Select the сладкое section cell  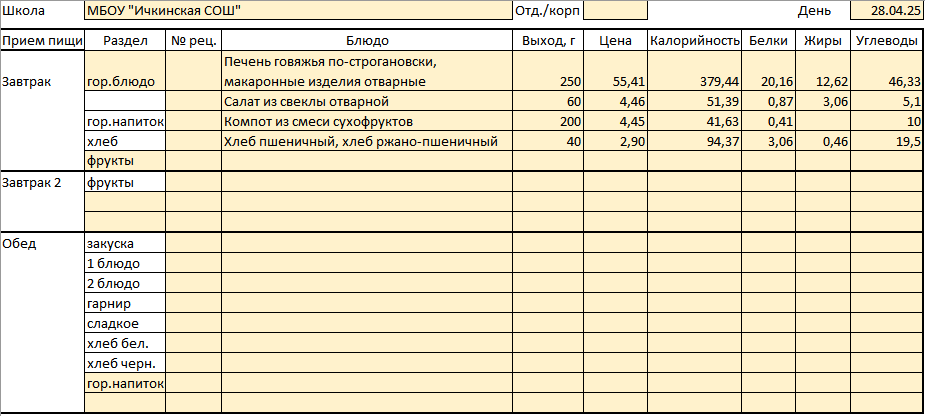point(125,323)
